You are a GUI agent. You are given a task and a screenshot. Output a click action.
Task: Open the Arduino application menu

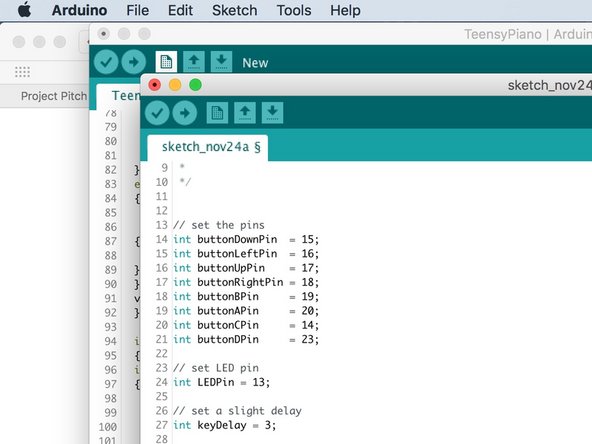click(79, 10)
